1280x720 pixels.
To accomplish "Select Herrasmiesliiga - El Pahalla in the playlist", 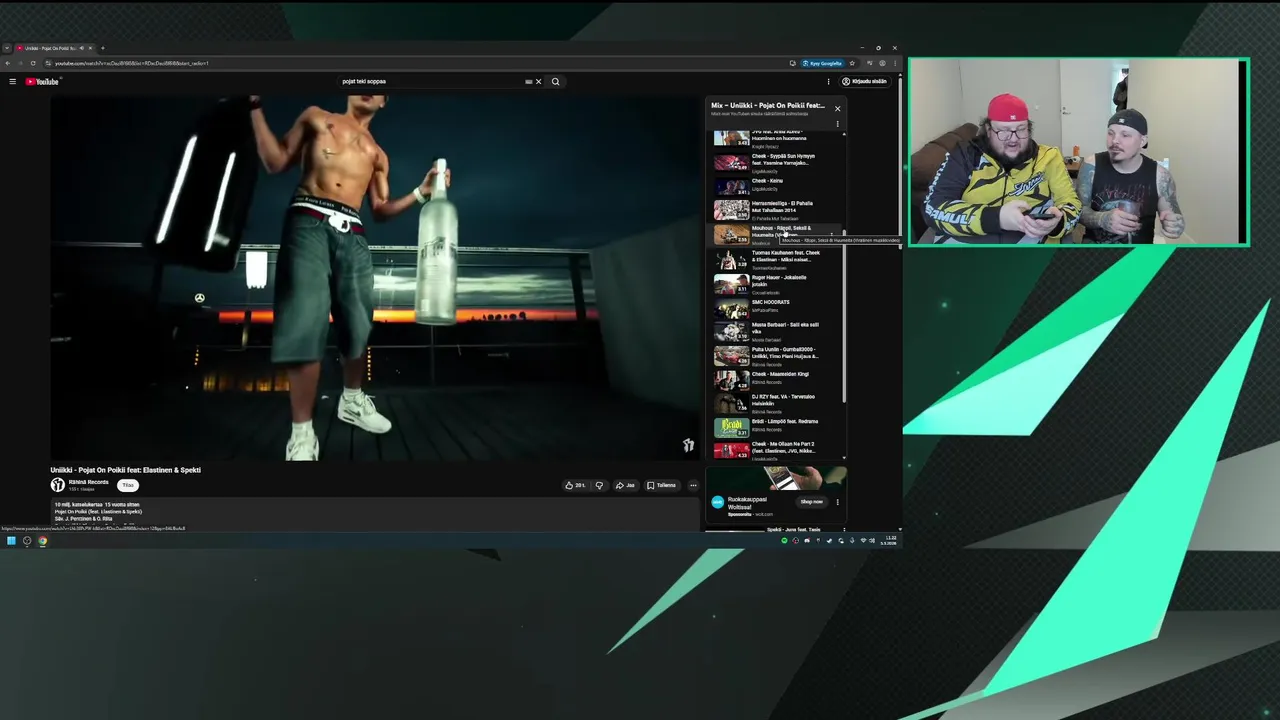I will click(775, 210).
